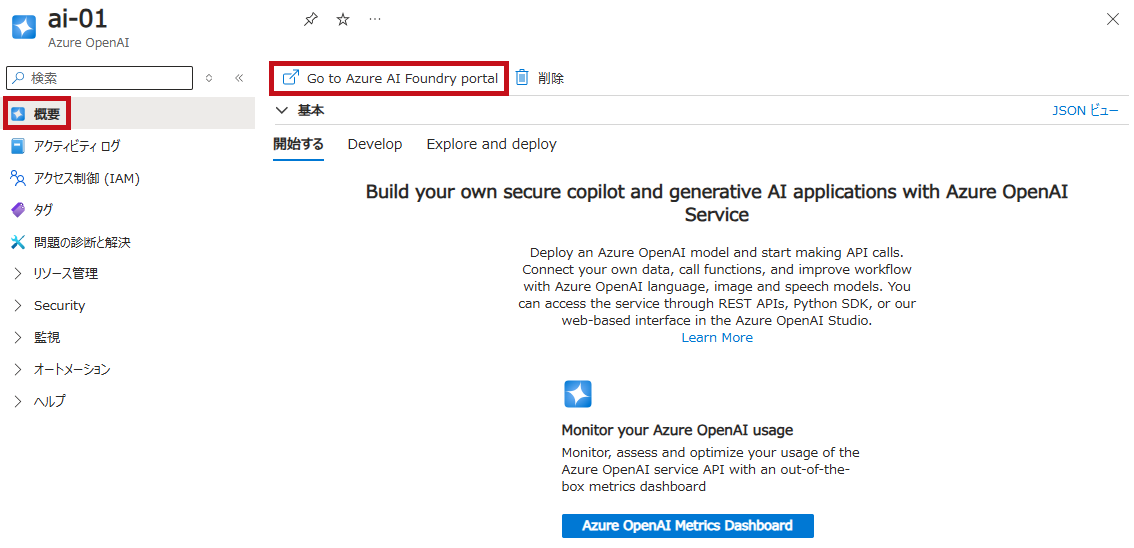Screen dimensions: 1134x548
Task: Open the JSON ビュー link
Action: click(1086, 111)
